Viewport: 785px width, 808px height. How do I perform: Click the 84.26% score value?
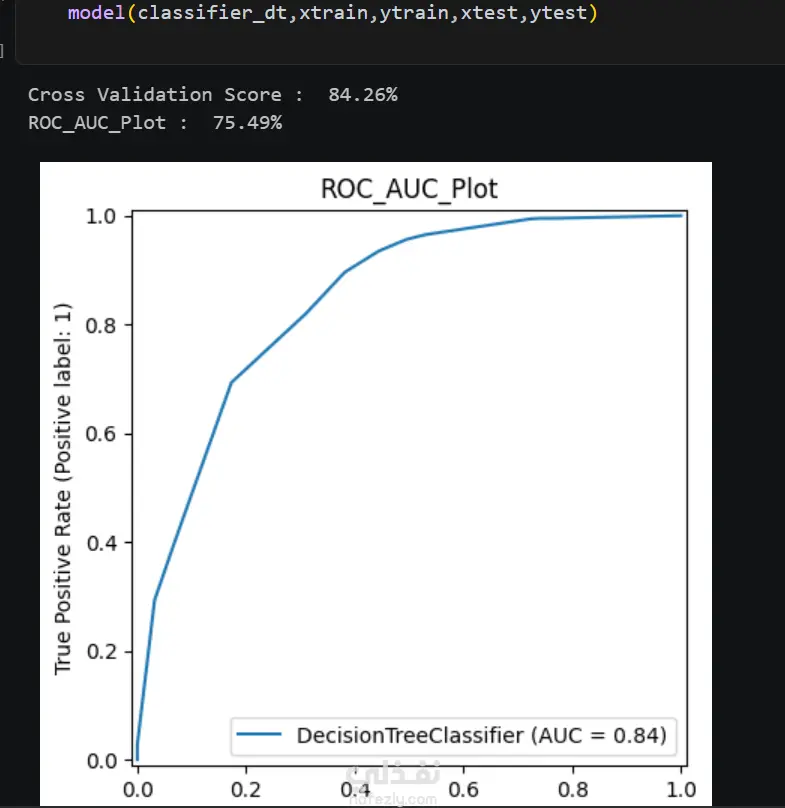[x=363, y=95]
